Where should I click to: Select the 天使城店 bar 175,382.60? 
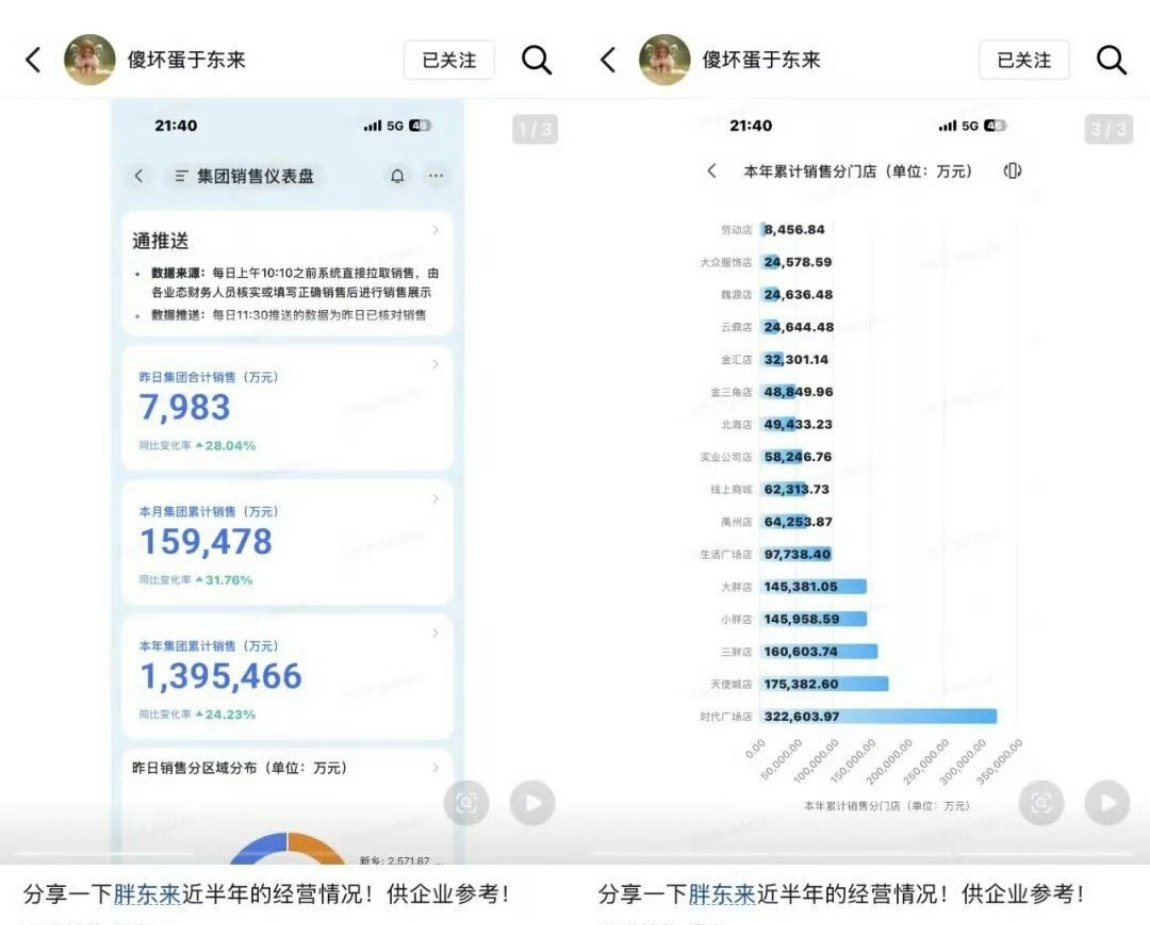click(x=824, y=684)
